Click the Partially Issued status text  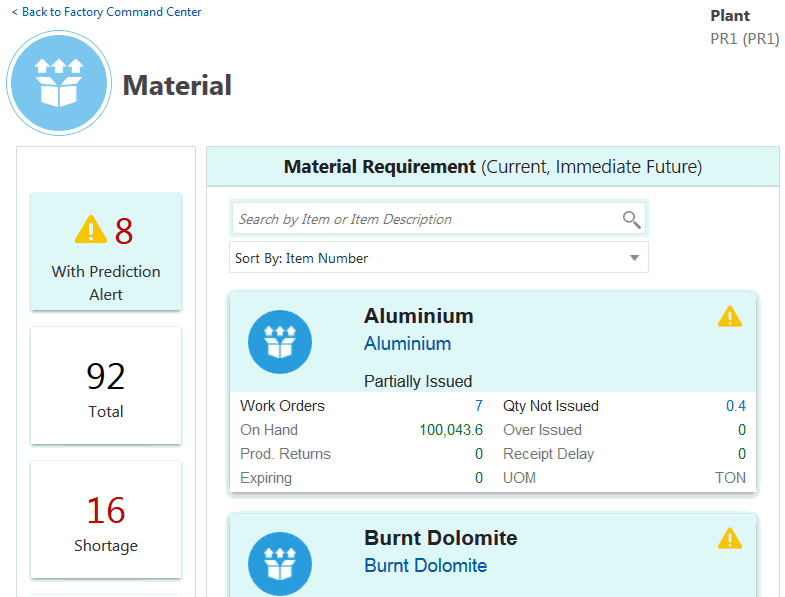pos(418,382)
